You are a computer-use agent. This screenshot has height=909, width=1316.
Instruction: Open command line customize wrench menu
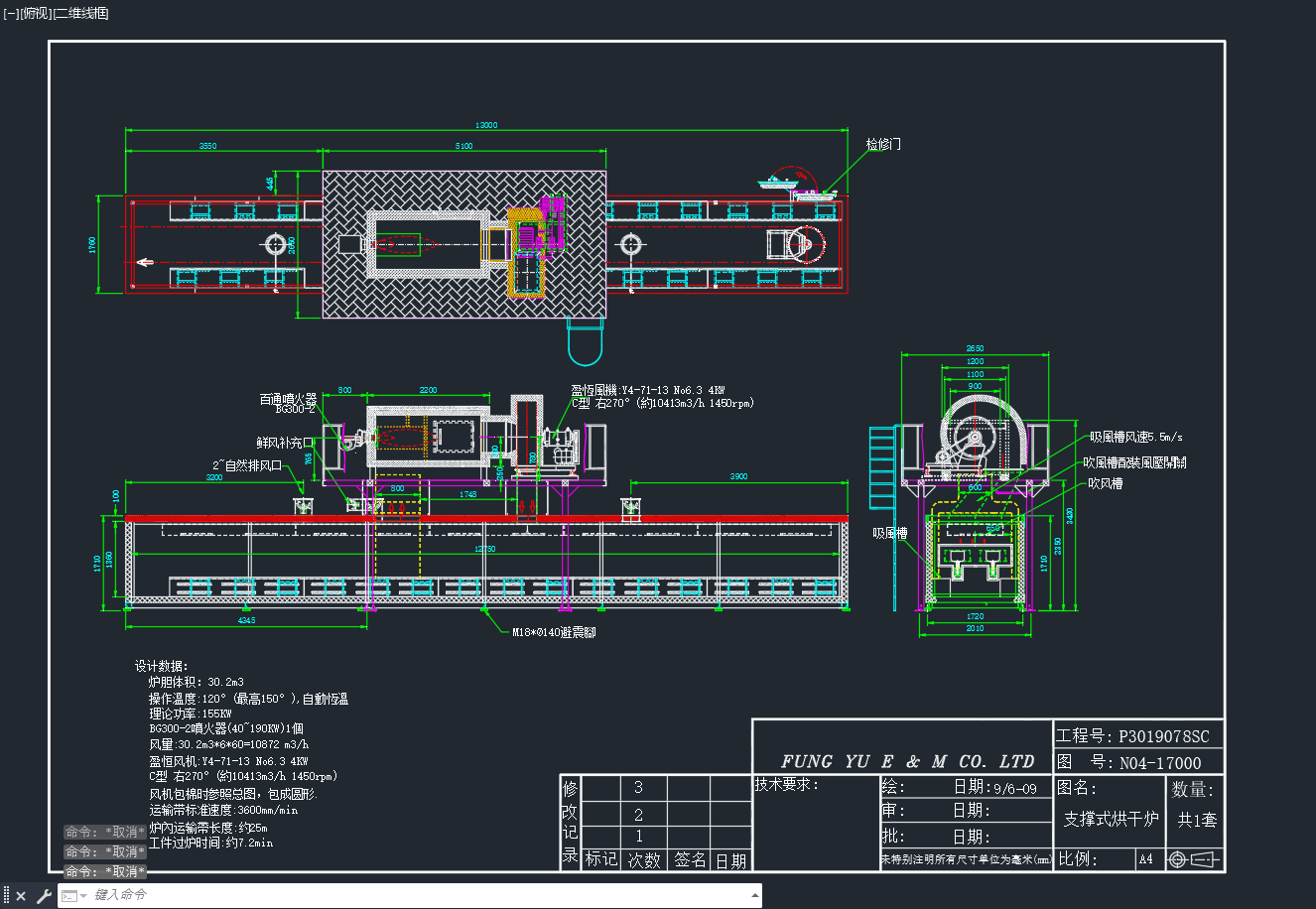click(43, 895)
